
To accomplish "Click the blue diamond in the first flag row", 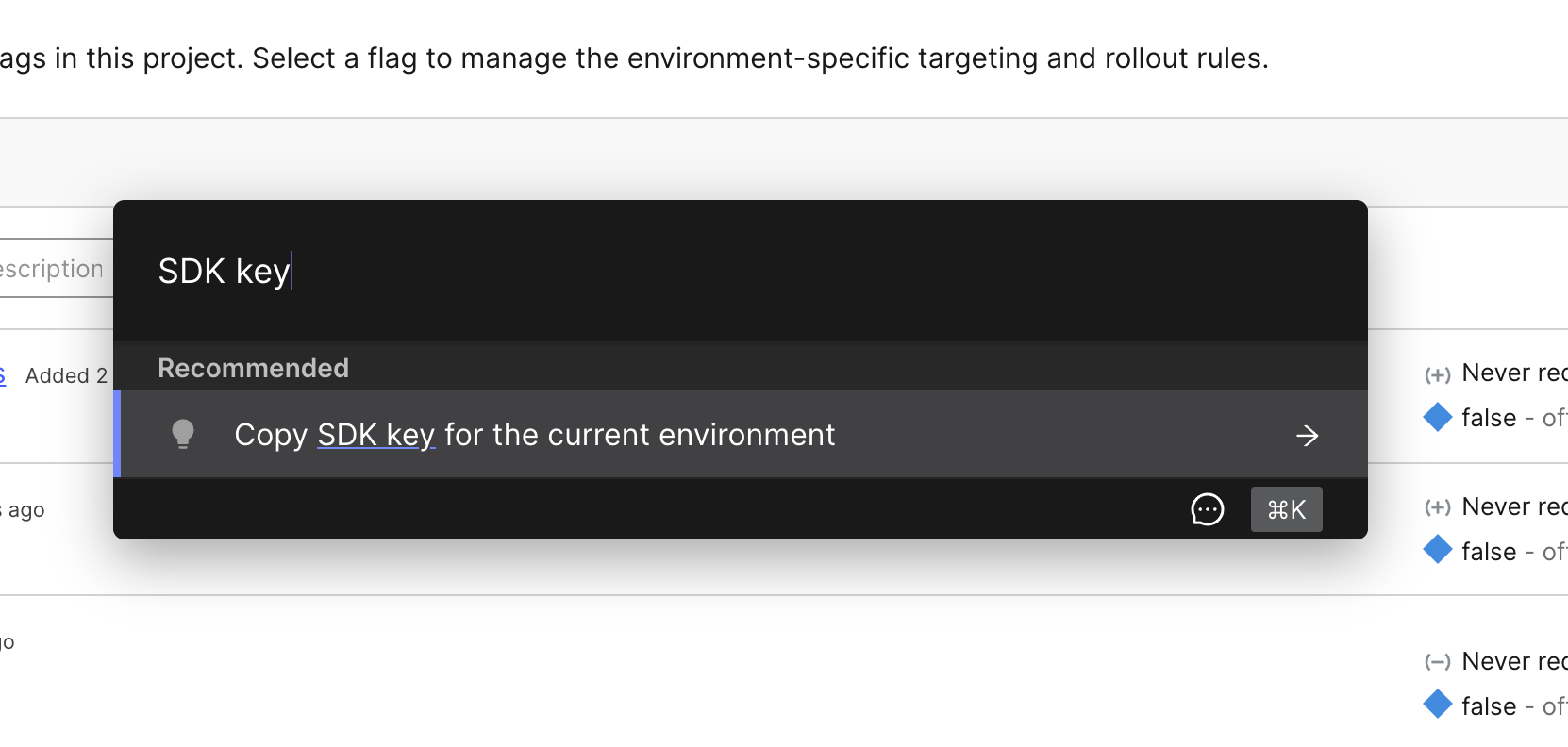I will 1438,417.
